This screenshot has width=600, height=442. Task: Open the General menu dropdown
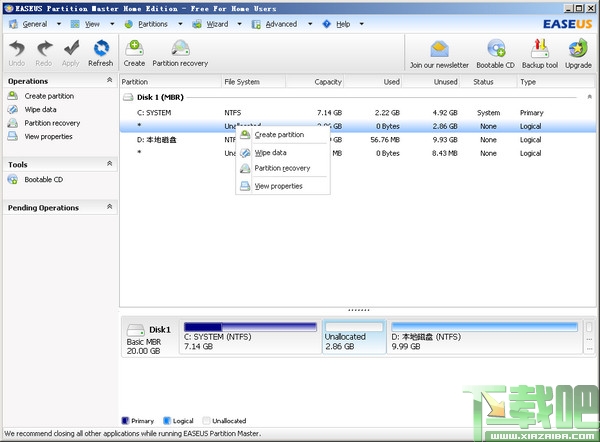(33, 23)
